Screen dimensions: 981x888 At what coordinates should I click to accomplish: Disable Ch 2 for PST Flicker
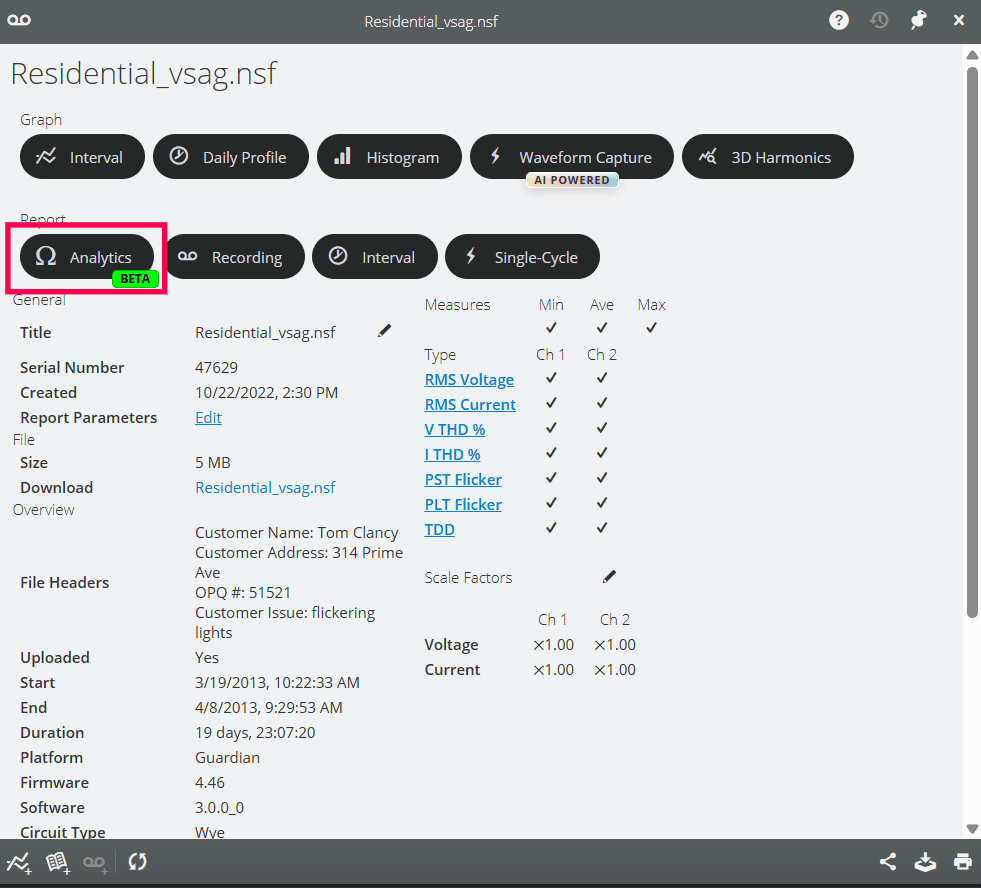(601, 478)
